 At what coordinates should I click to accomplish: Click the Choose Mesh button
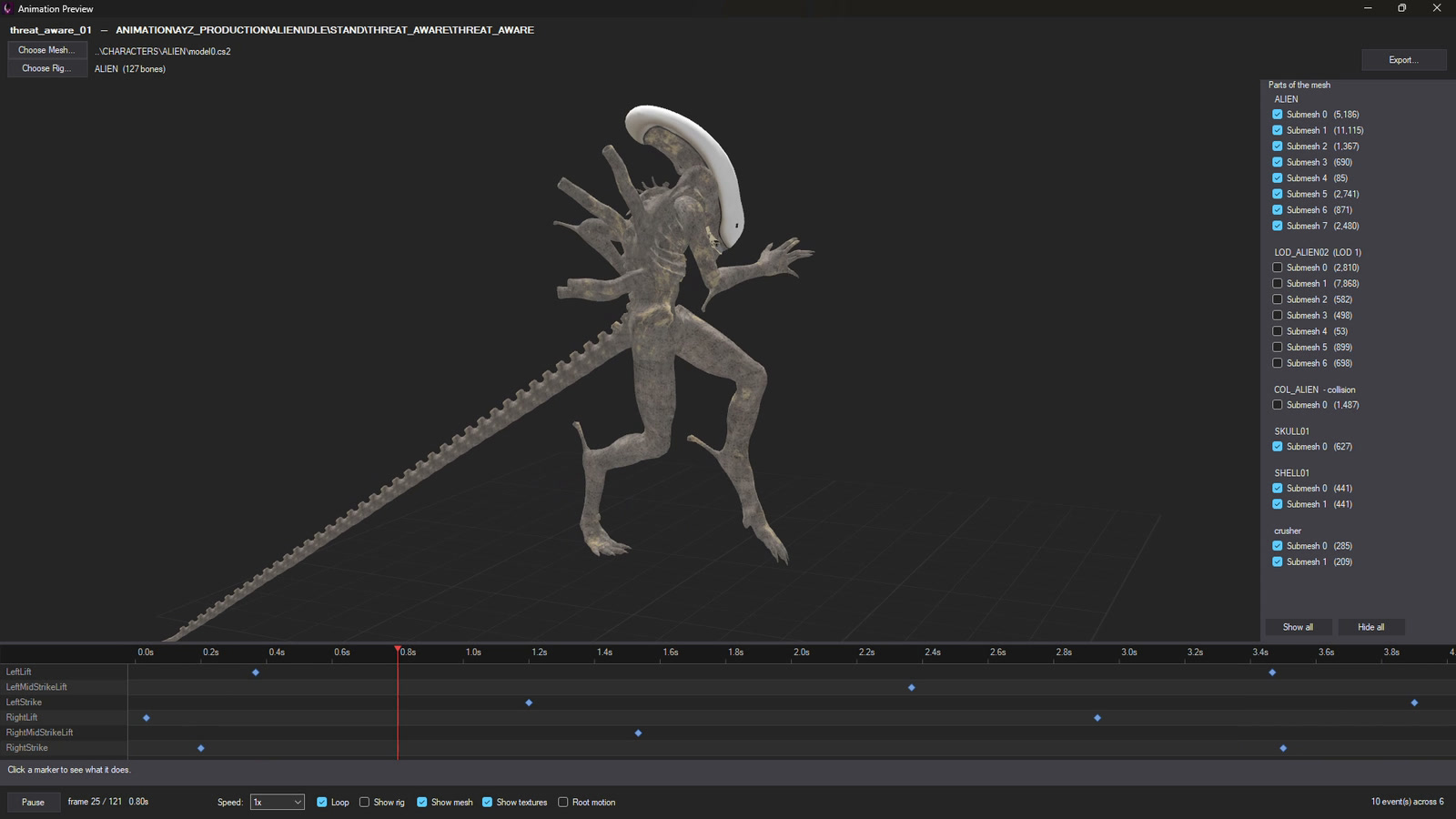tap(47, 50)
